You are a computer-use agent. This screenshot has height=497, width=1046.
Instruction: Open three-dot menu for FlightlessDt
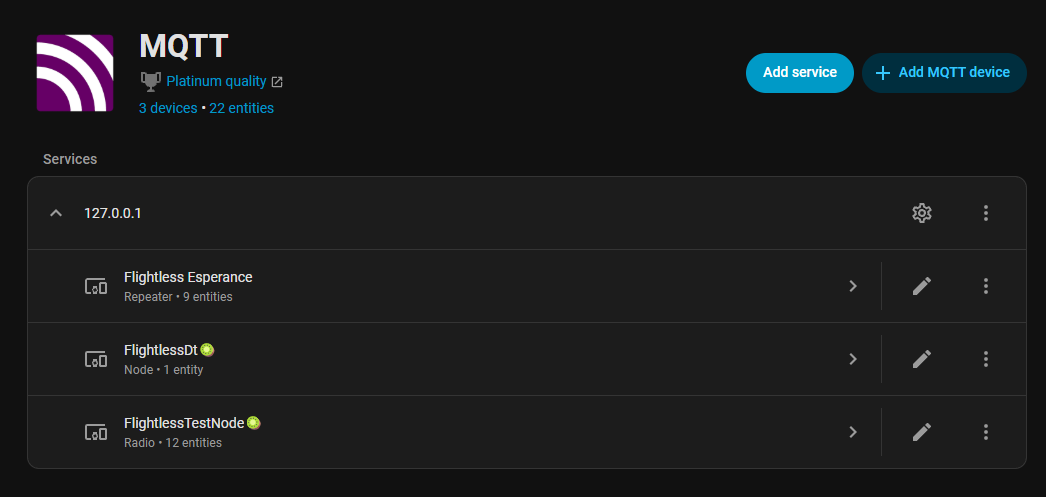pyautogui.click(x=986, y=359)
